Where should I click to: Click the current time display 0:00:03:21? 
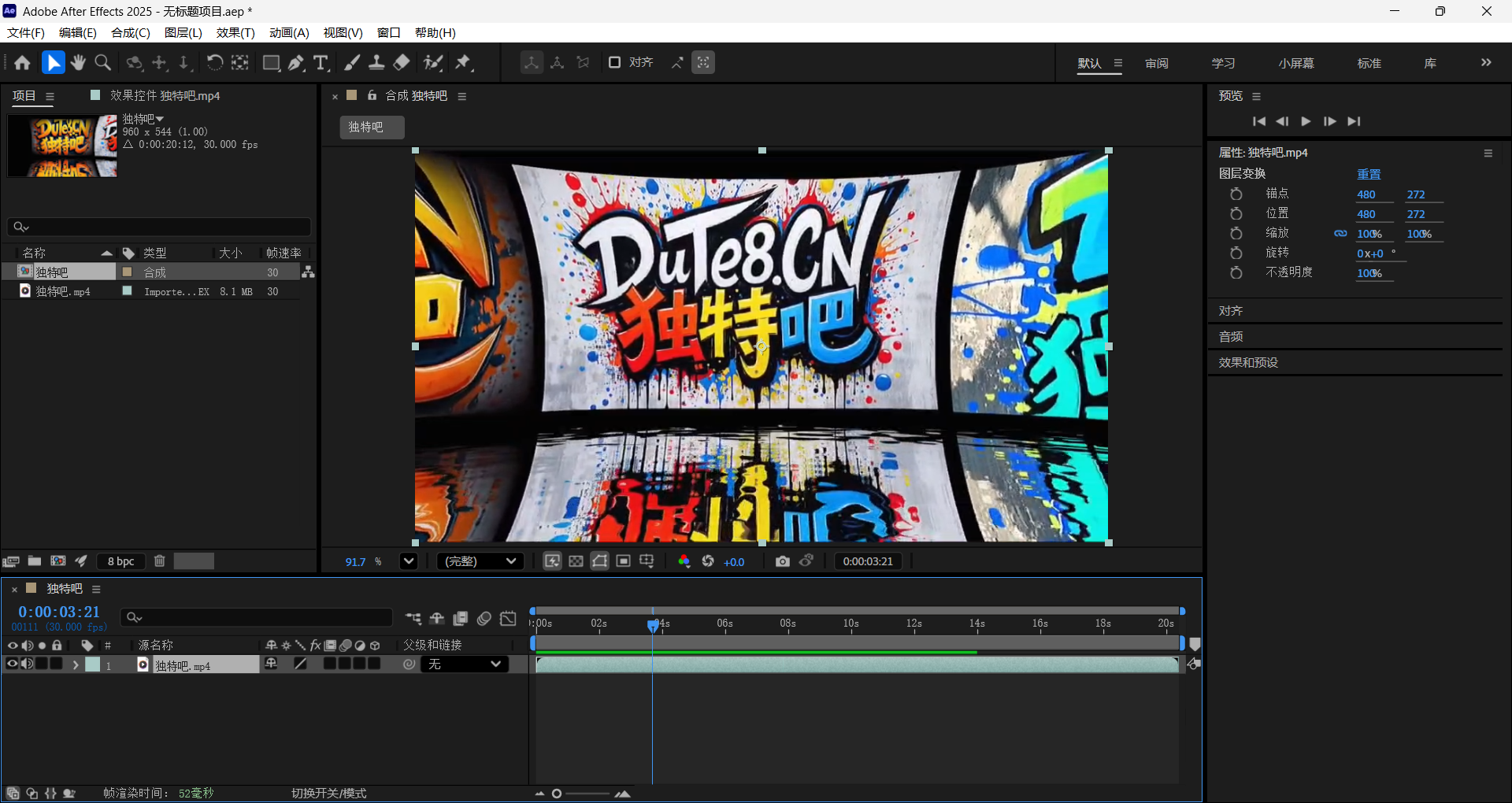[x=57, y=612]
